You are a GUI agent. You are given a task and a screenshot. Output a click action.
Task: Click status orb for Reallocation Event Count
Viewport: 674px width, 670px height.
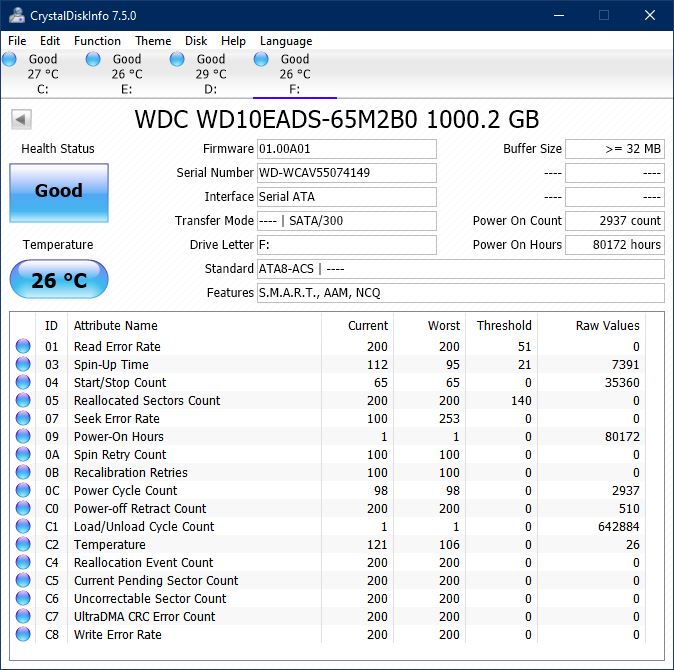(23, 562)
